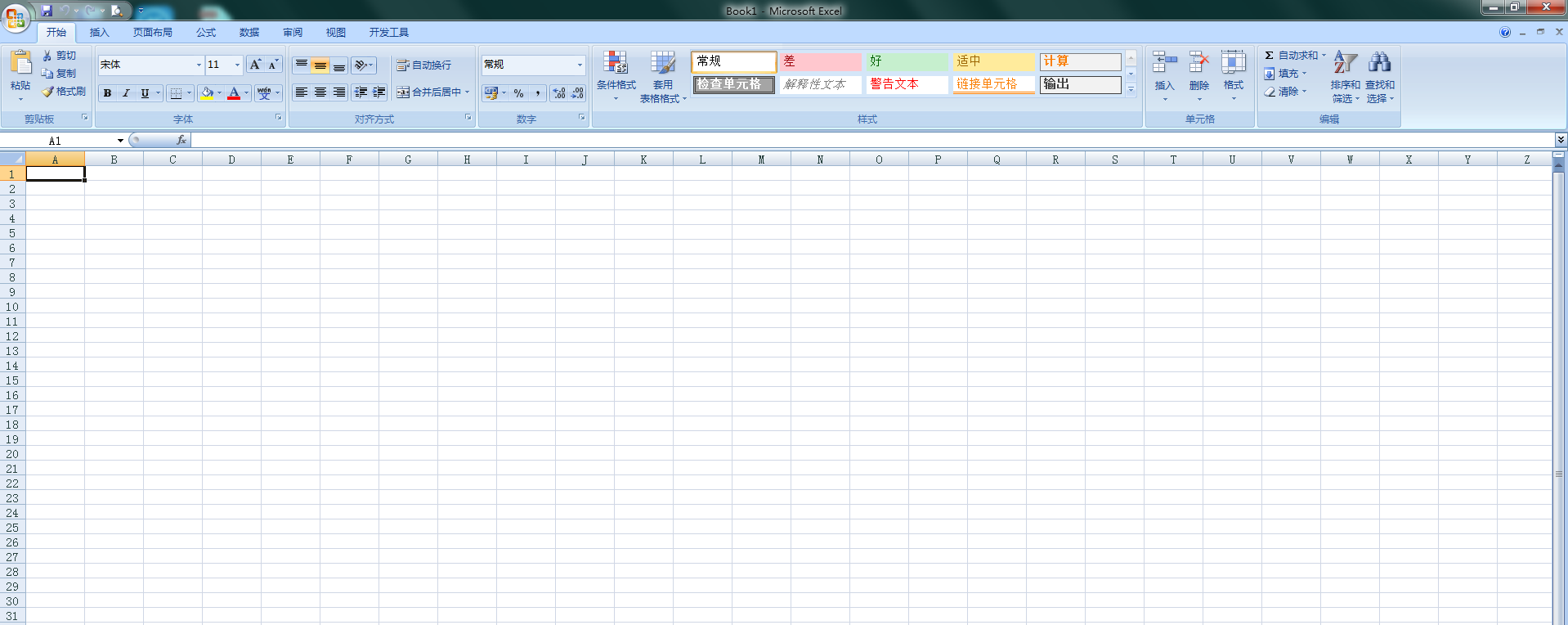Screen dimensions: 1568x625
Task: Apply the 好 cell style
Action: click(907, 61)
